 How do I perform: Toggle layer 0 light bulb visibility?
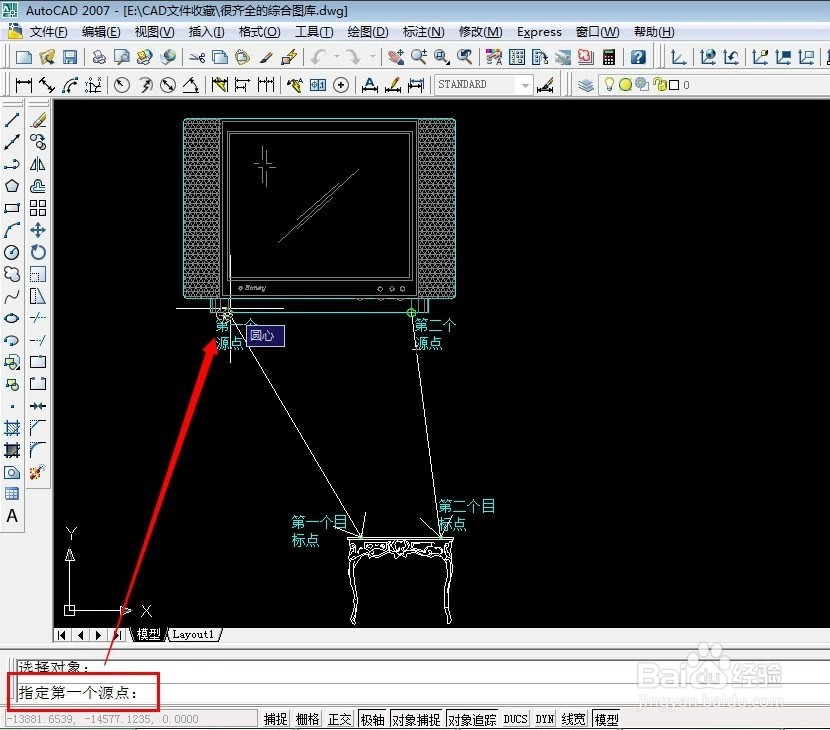coord(609,85)
